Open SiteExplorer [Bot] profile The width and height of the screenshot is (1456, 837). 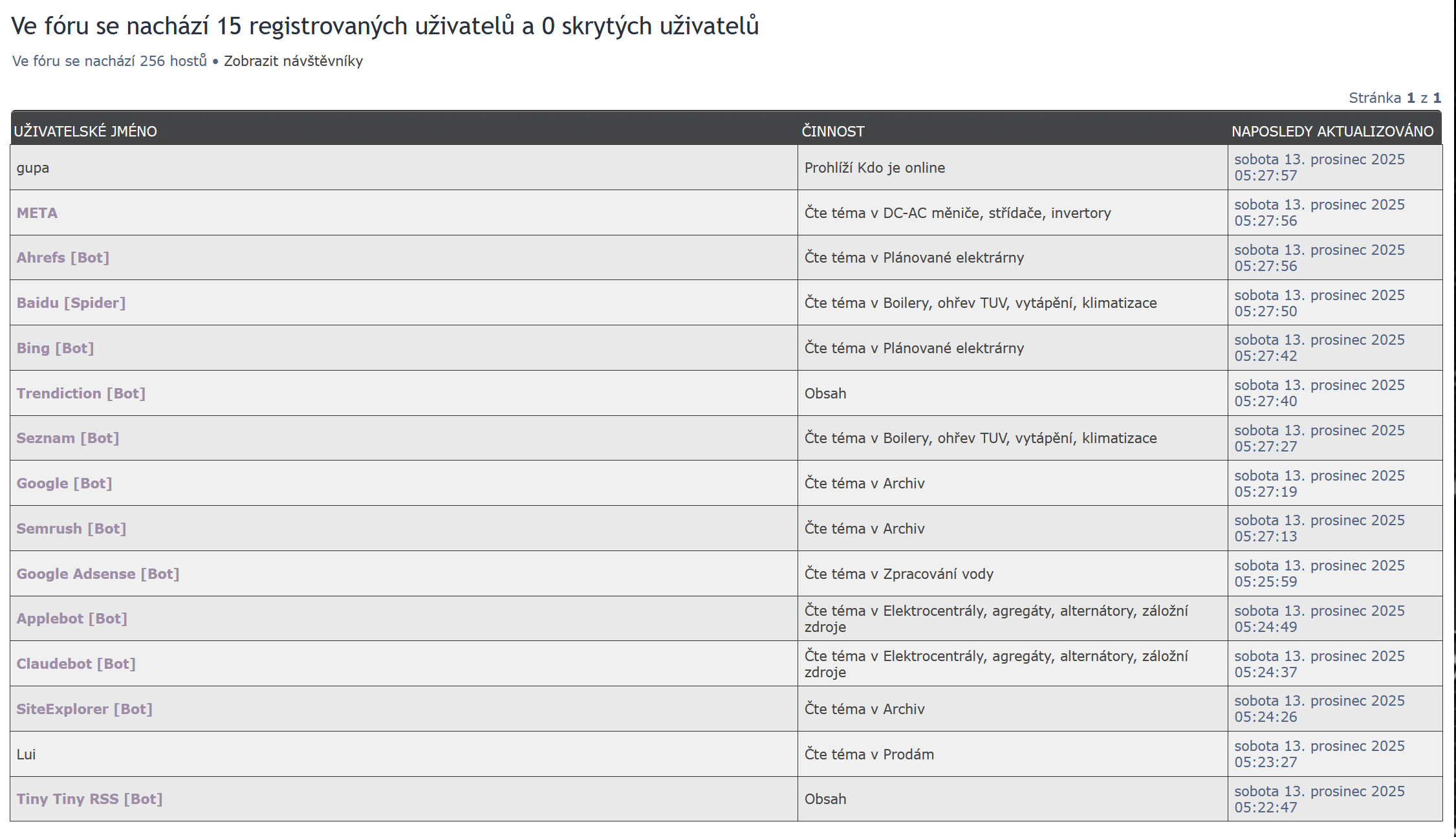coord(84,709)
